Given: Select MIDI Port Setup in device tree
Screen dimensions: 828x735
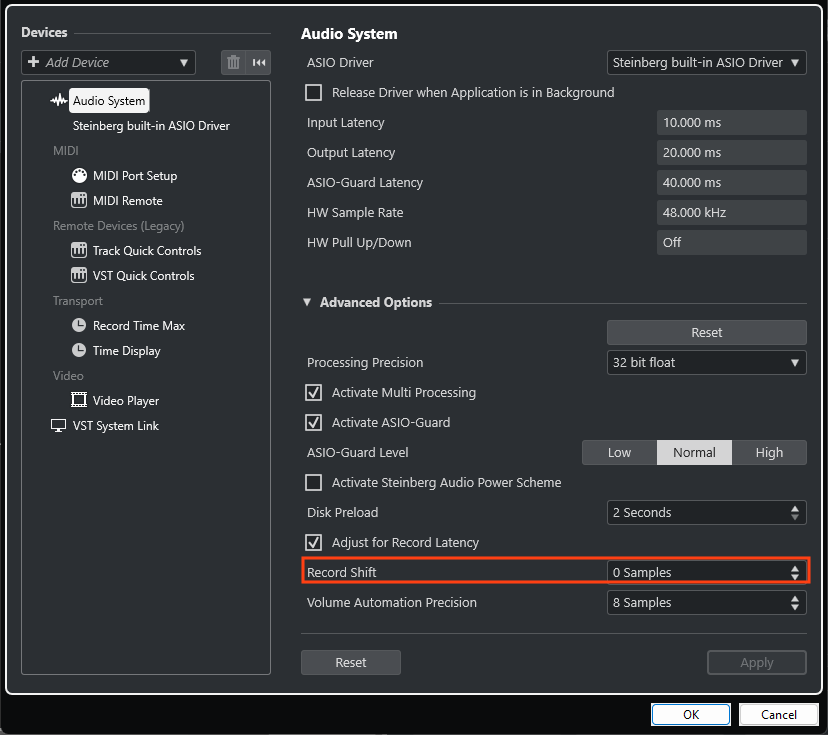Looking at the screenshot, I should click(x=135, y=175).
